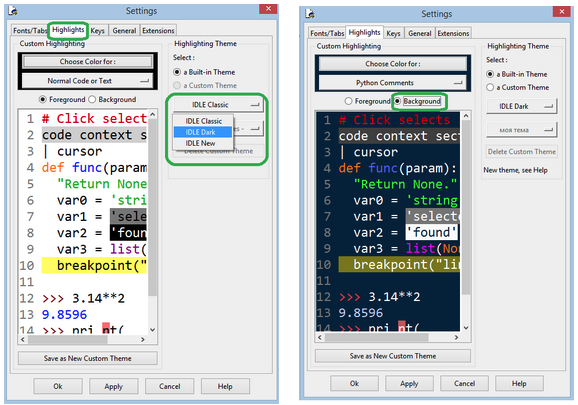Click the up arrow of right preview vertical scrollbar

(466, 116)
